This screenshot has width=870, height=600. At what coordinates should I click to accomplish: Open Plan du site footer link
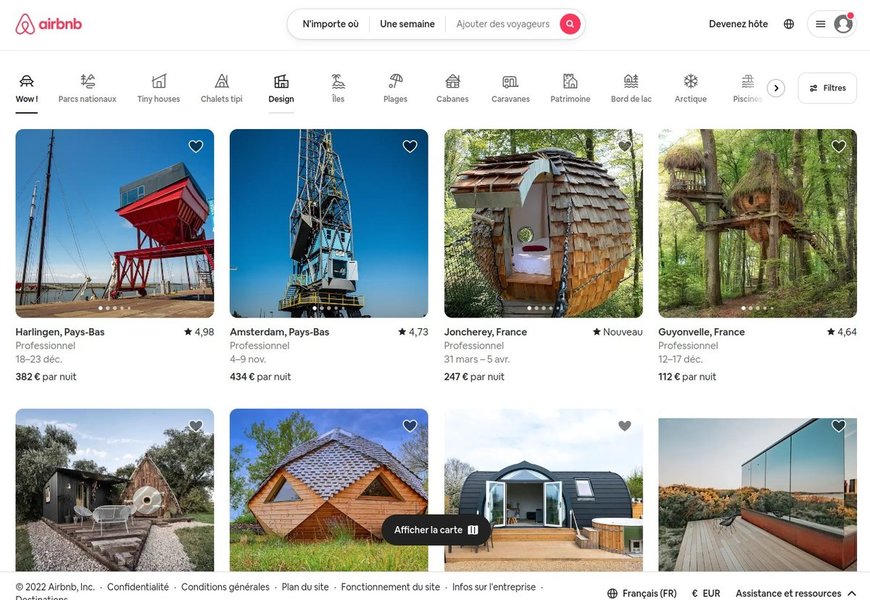coord(305,587)
